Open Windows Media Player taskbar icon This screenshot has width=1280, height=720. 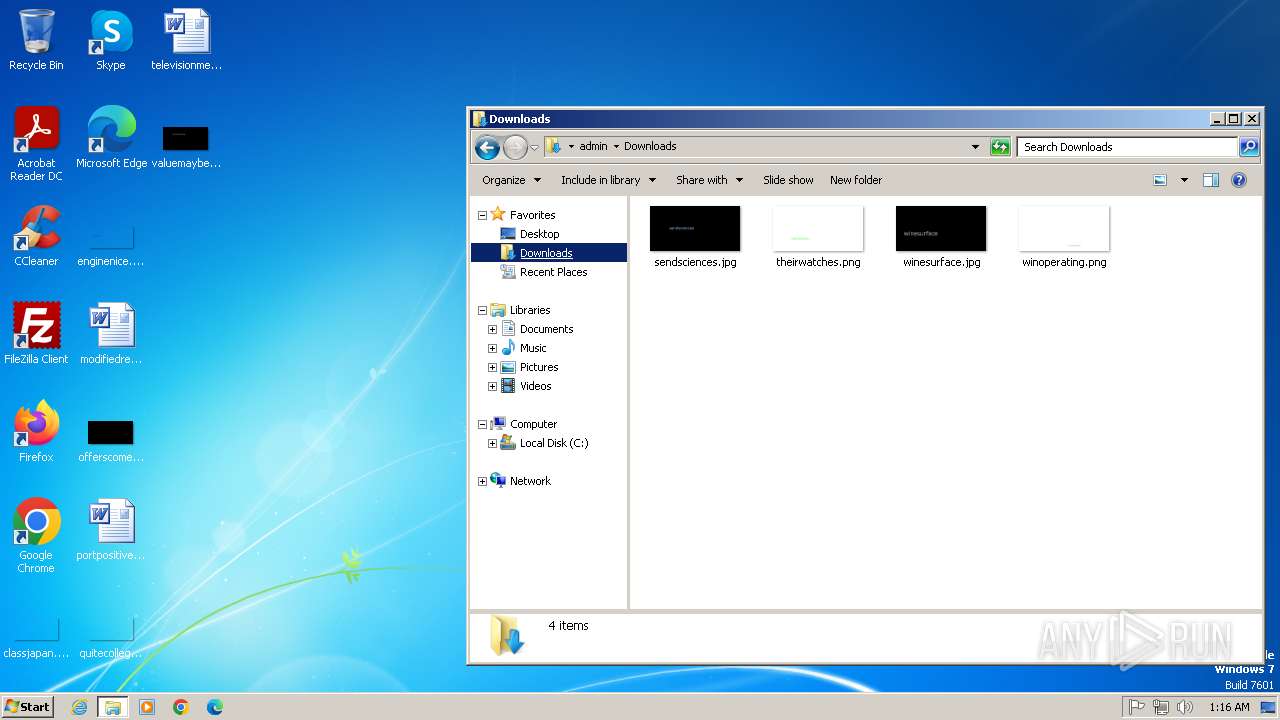tap(147, 707)
